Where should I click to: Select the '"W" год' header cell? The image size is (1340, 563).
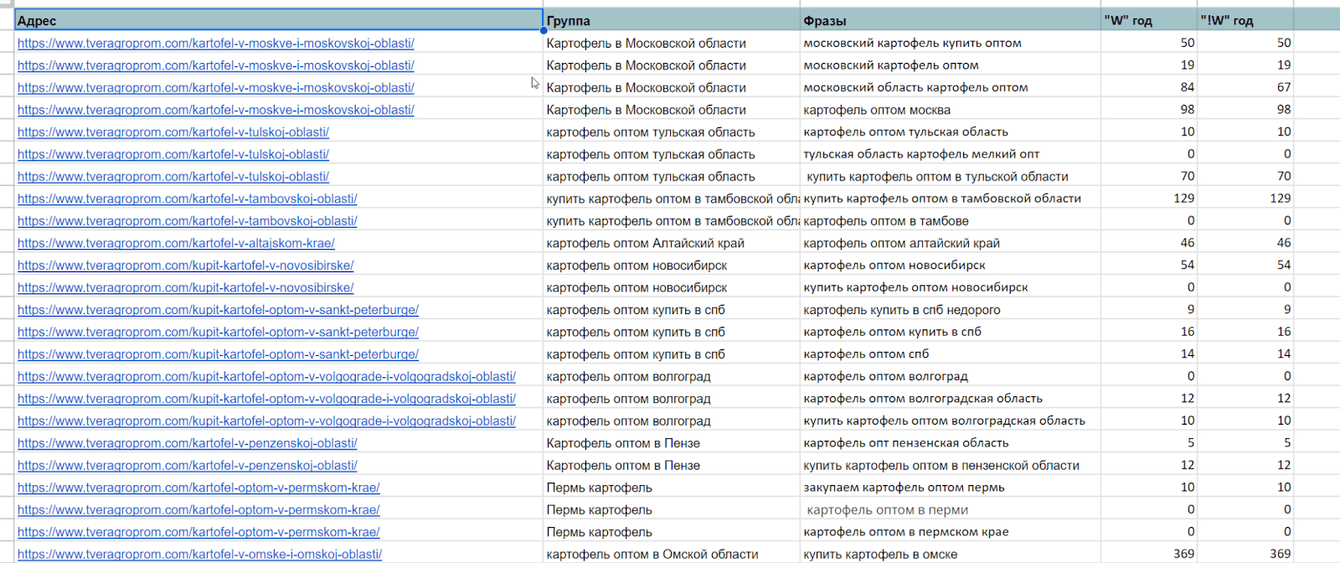pyautogui.click(x=1148, y=20)
